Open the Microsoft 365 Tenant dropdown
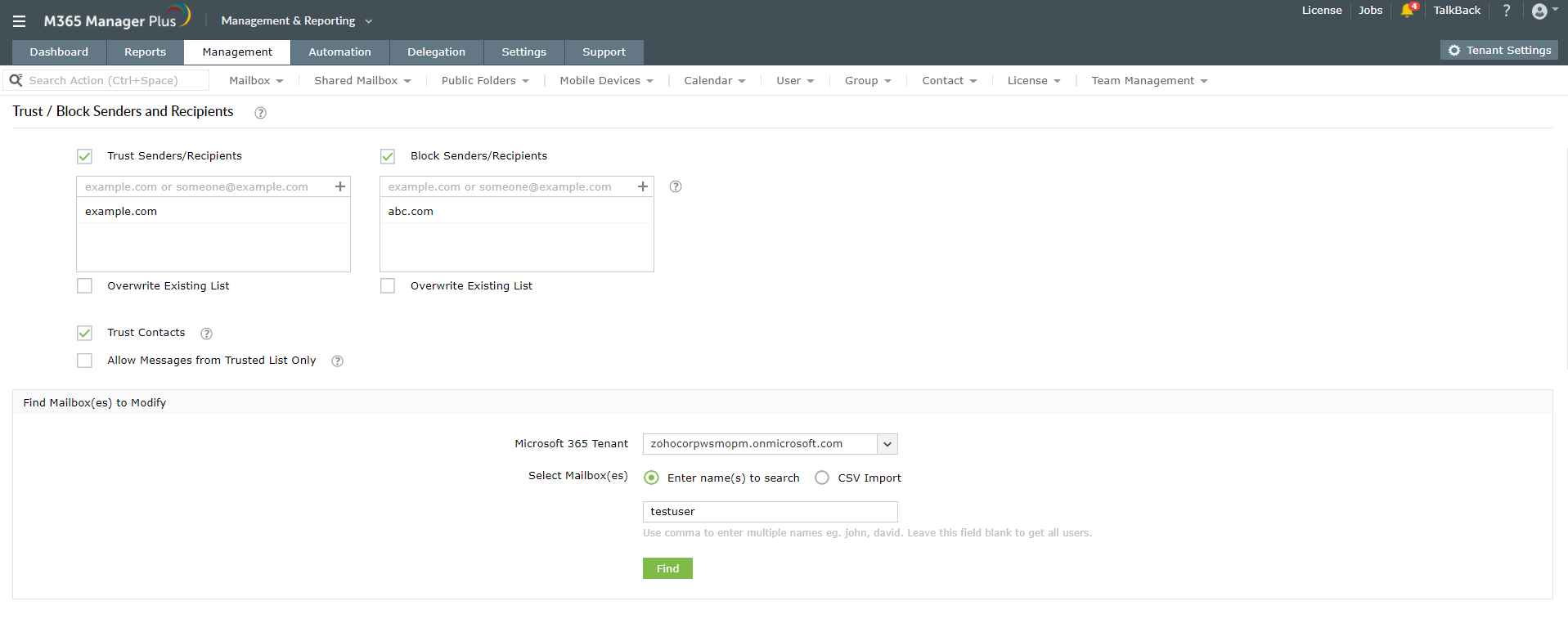This screenshot has height=628, width=1568. click(770, 444)
